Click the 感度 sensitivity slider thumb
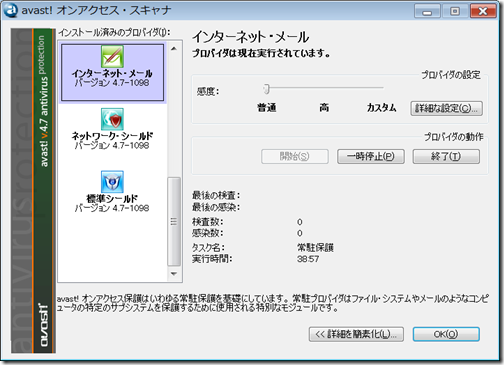 click(266, 89)
